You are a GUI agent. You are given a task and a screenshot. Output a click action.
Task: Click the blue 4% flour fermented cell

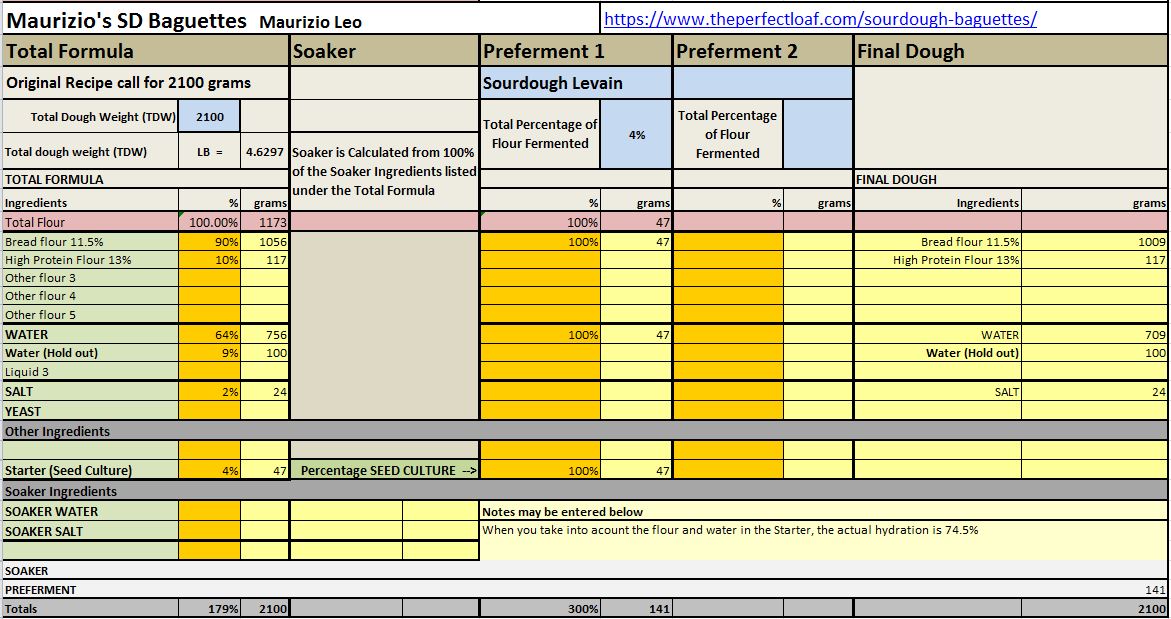coord(636,135)
